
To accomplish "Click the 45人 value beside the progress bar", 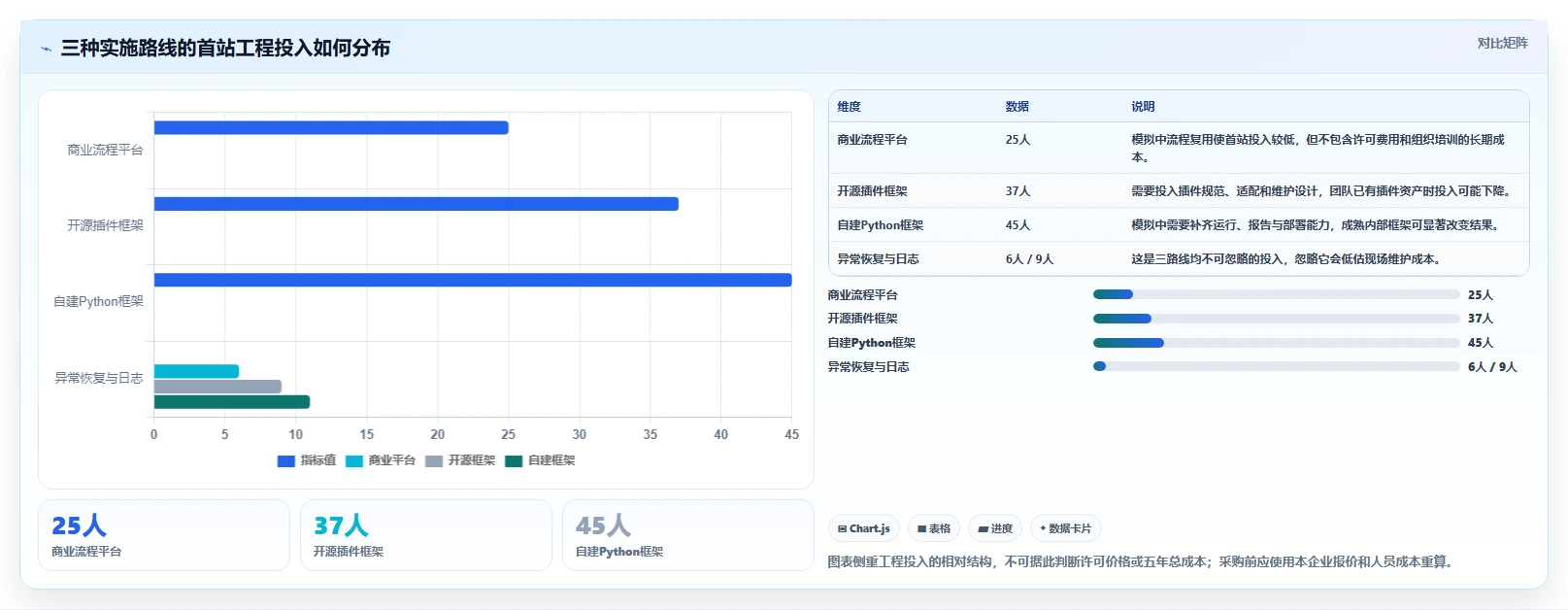I will pyautogui.click(x=1481, y=343).
